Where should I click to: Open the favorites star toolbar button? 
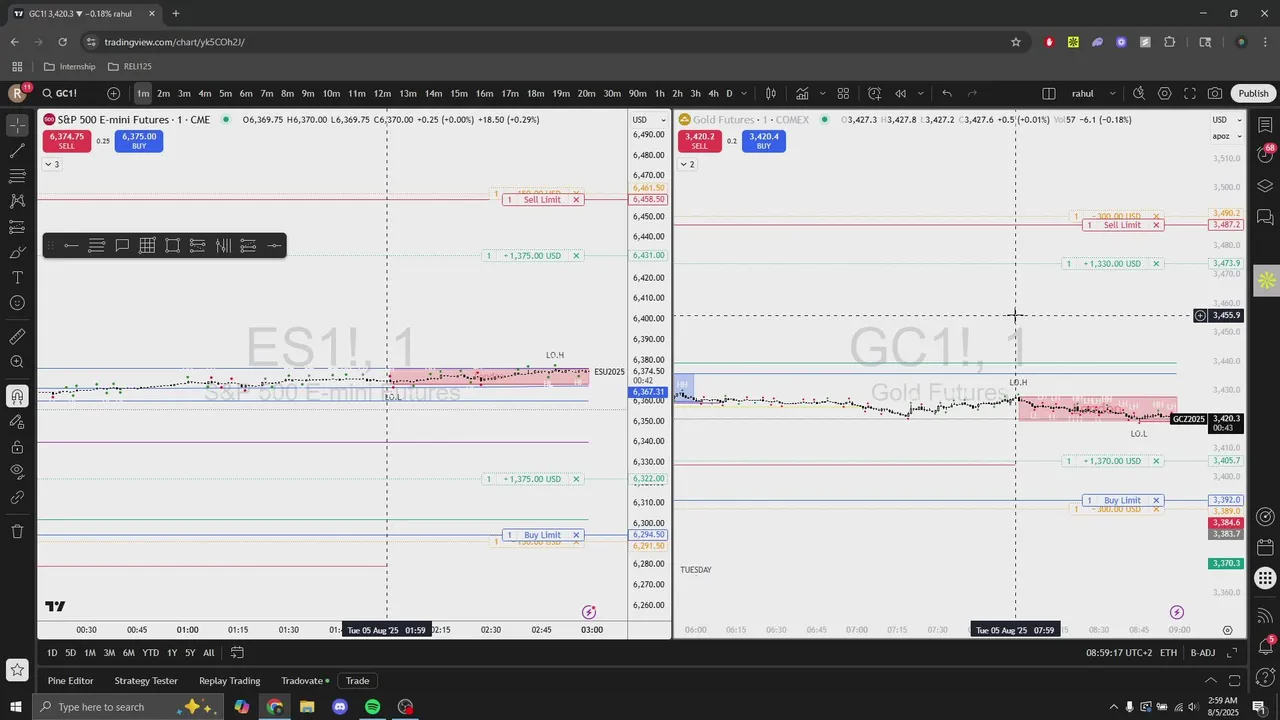click(x=17, y=670)
